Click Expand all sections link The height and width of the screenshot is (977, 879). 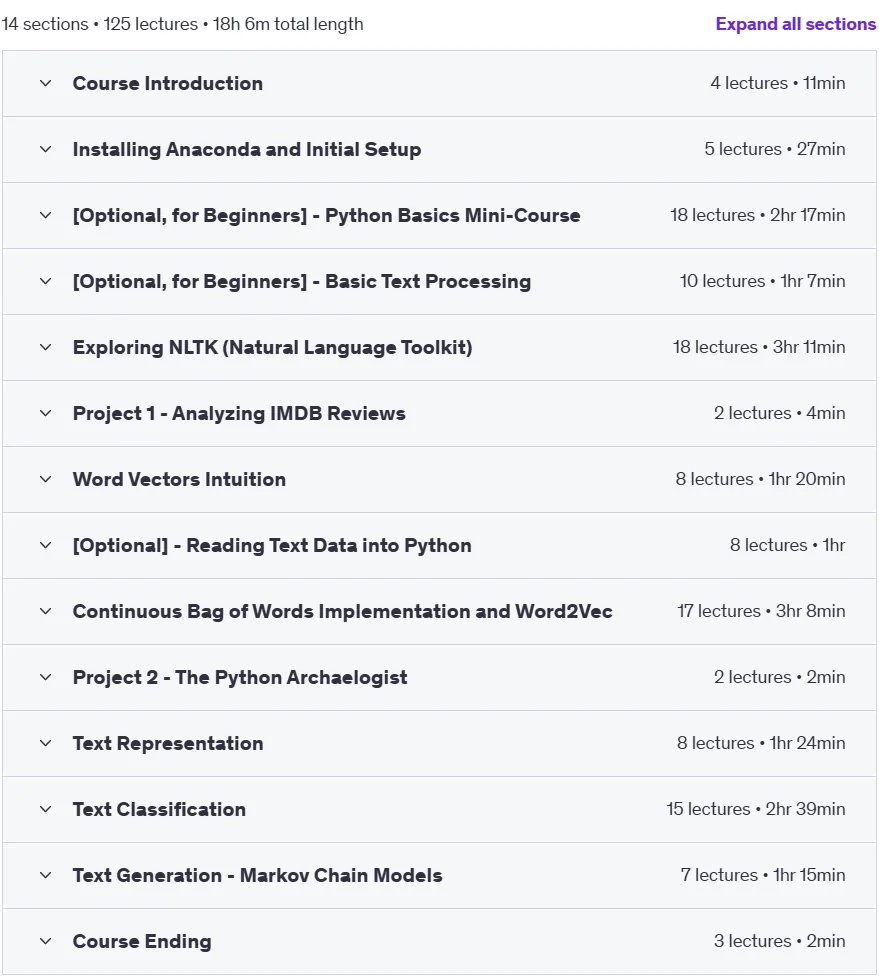796,24
